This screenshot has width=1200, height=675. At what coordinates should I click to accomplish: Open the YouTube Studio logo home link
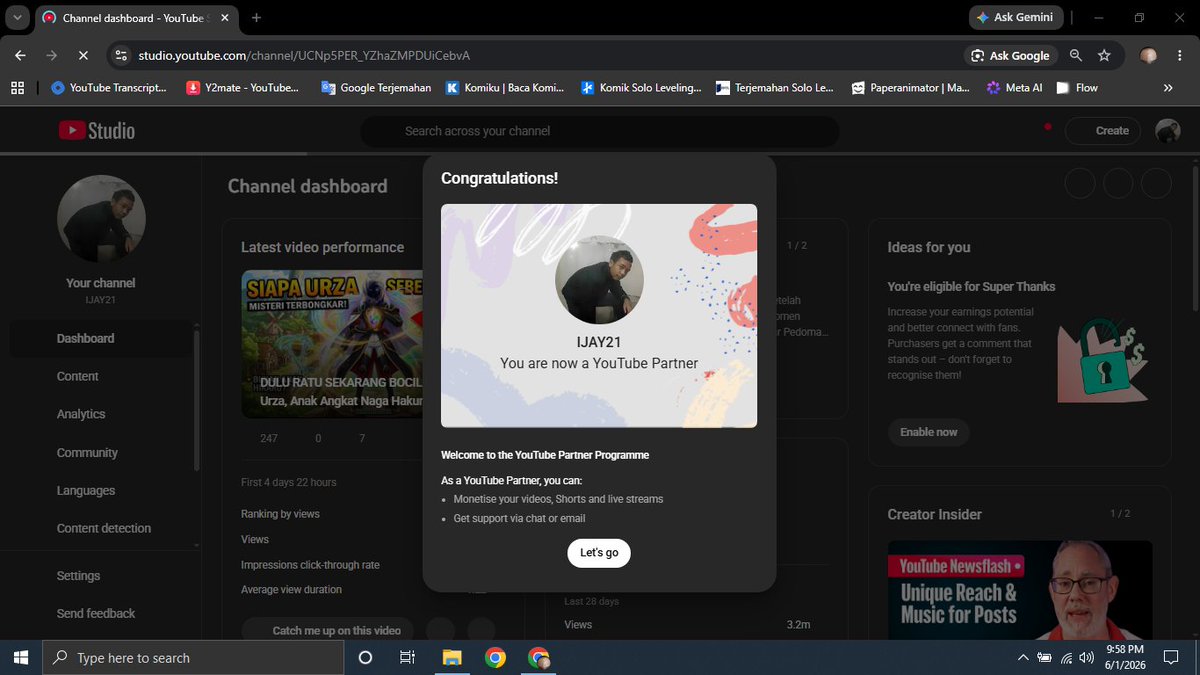coord(97,130)
